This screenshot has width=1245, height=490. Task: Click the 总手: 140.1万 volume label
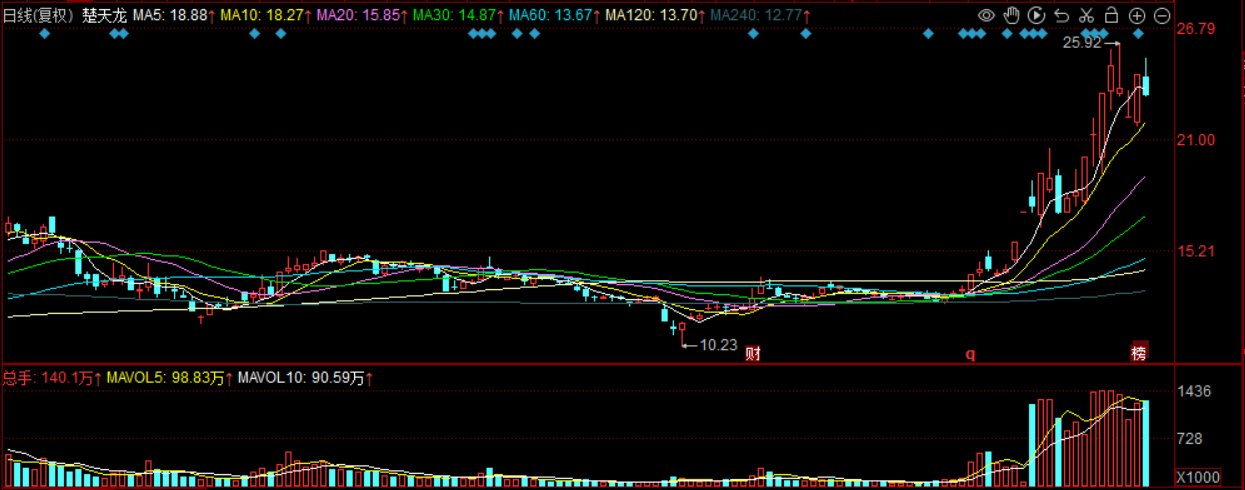pyautogui.click(x=50, y=378)
